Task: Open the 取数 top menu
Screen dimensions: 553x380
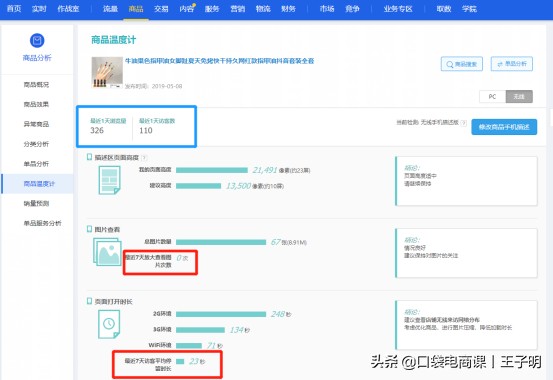Action: [x=444, y=9]
